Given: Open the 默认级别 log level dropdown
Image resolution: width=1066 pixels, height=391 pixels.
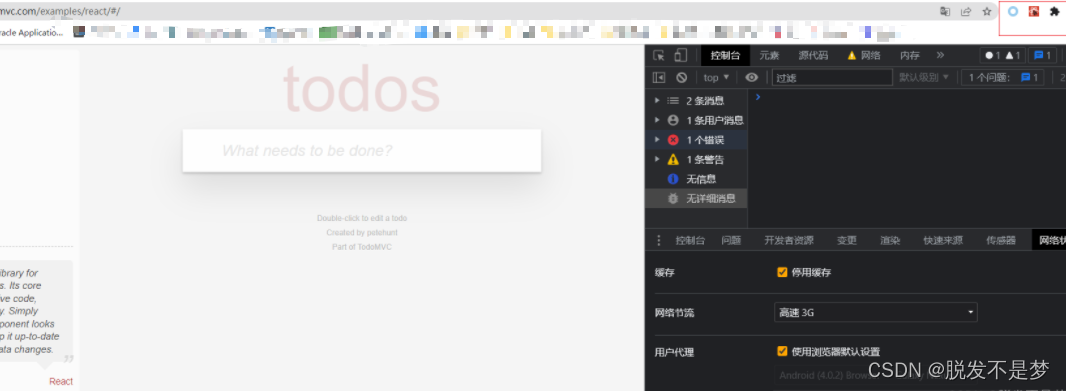Looking at the screenshot, I should point(924,78).
